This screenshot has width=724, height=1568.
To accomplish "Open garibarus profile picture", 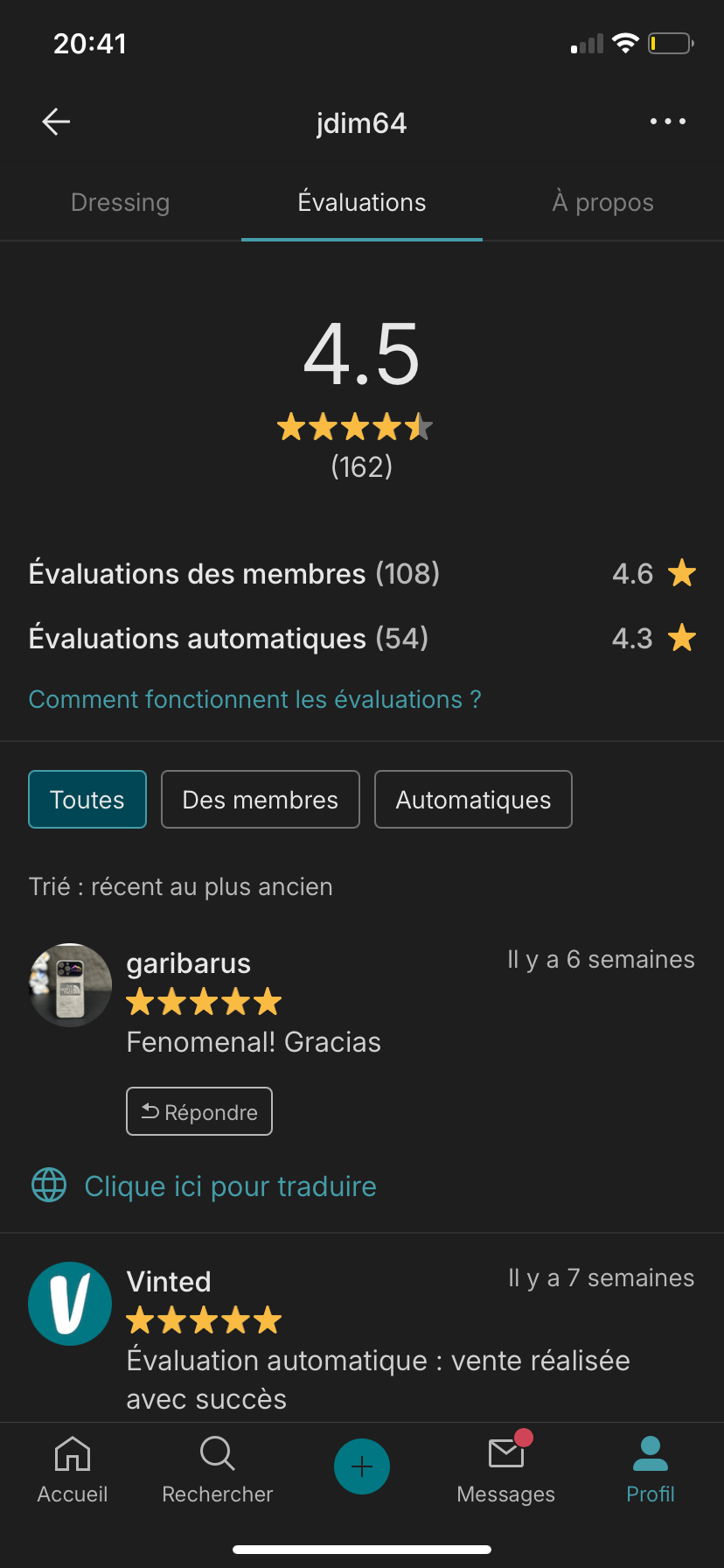I will (x=70, y=985).
